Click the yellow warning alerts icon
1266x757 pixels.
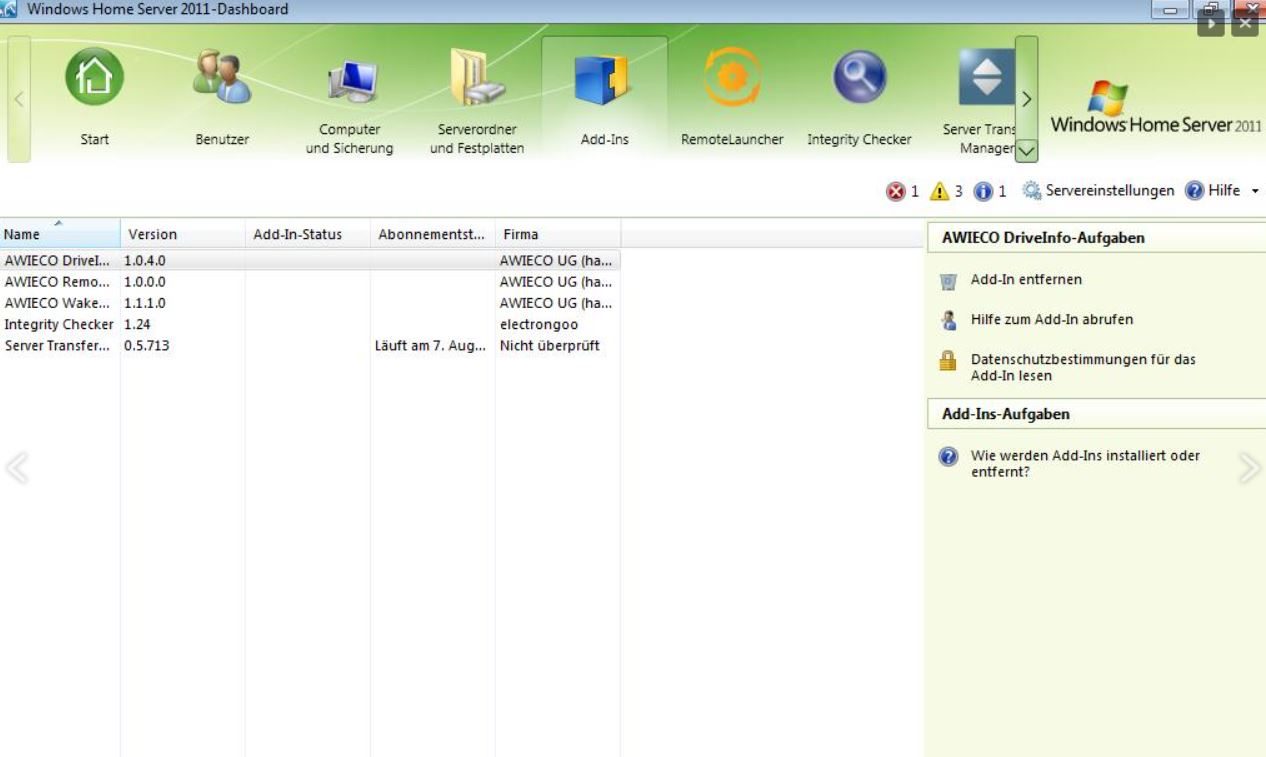(x=939, y=191)
